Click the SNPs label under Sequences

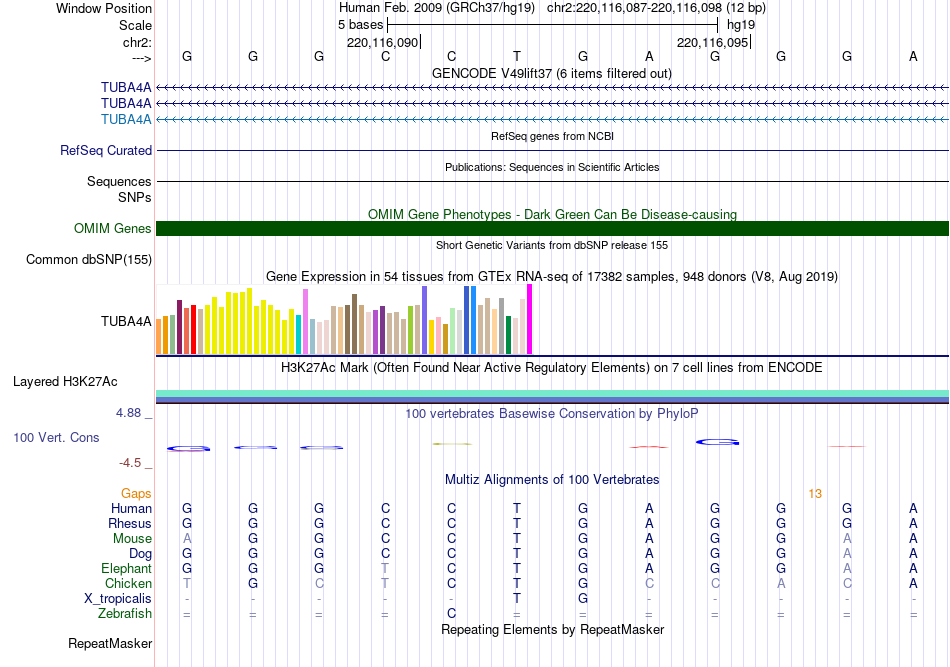[135, 197]
